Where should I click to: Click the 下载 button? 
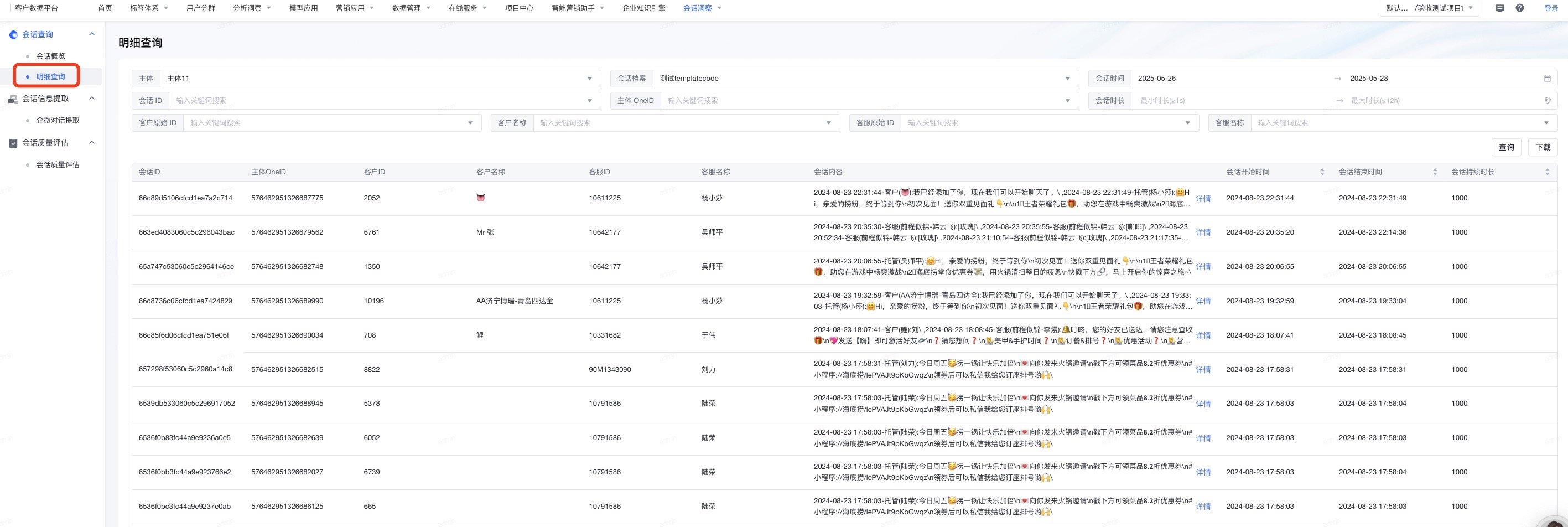click(x=1543, y=147)
